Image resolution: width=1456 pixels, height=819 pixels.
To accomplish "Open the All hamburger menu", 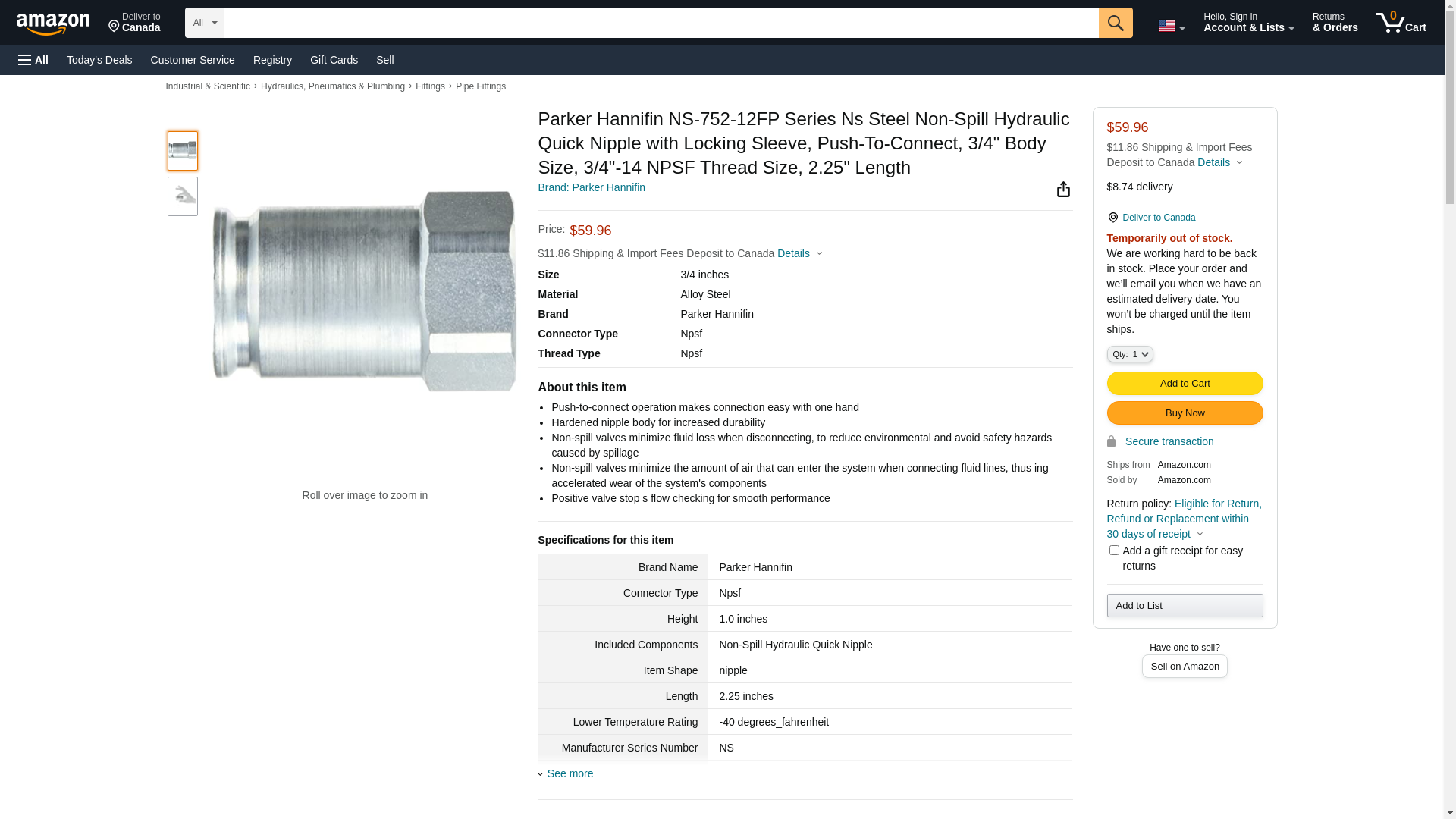I will tap(33, 60).
